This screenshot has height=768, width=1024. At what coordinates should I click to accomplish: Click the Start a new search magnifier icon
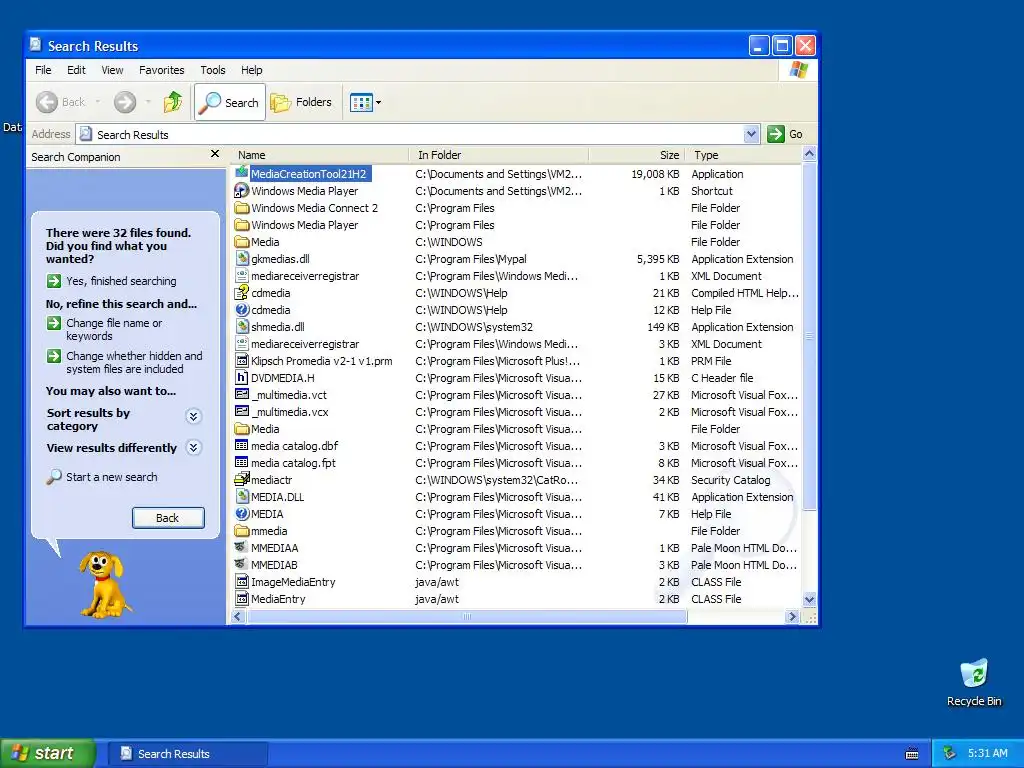click(x=54, y=477)
